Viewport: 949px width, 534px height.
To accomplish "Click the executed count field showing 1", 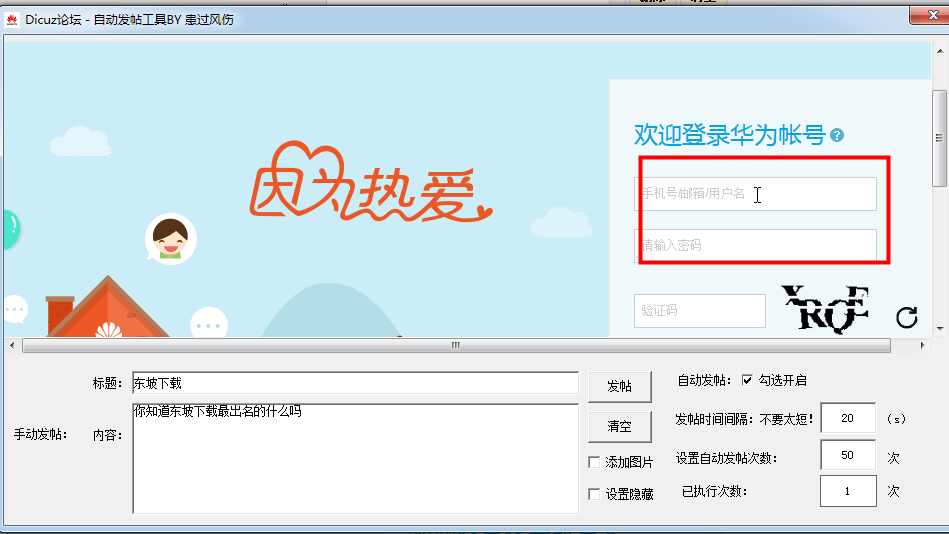I will click(848, 491).
